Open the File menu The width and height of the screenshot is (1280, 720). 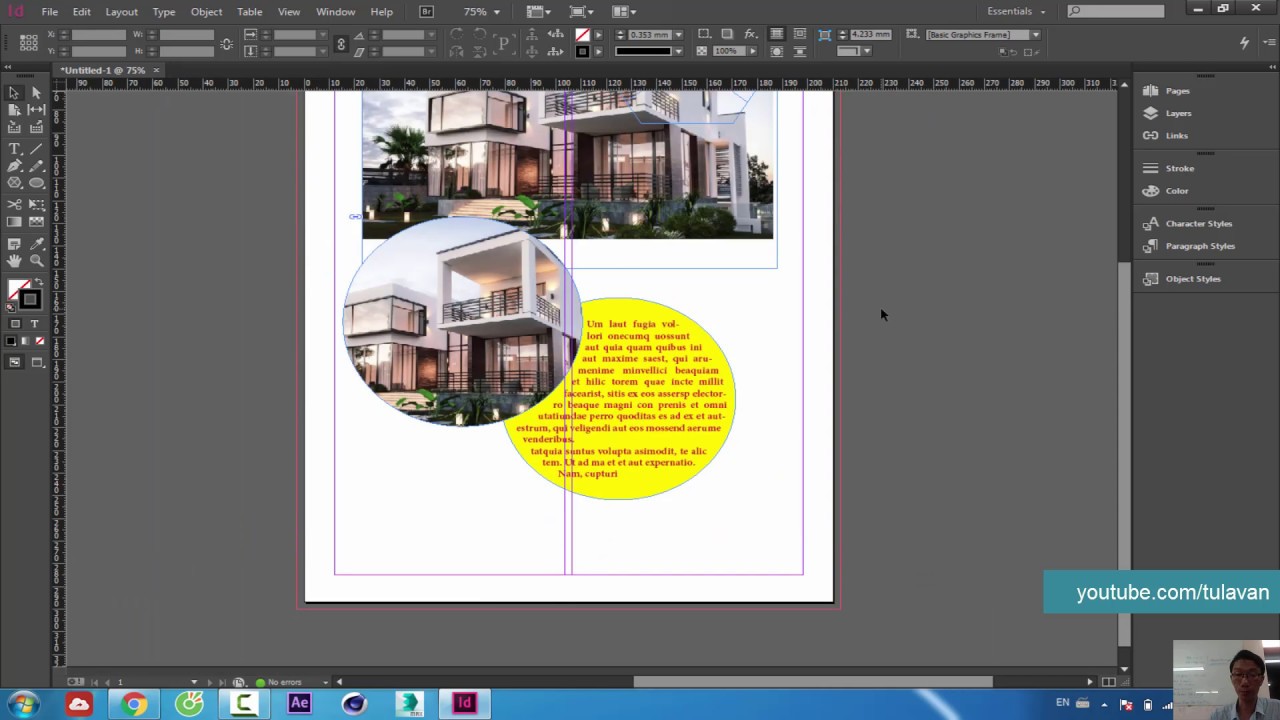pyautogui.click(x=49, y=11)
